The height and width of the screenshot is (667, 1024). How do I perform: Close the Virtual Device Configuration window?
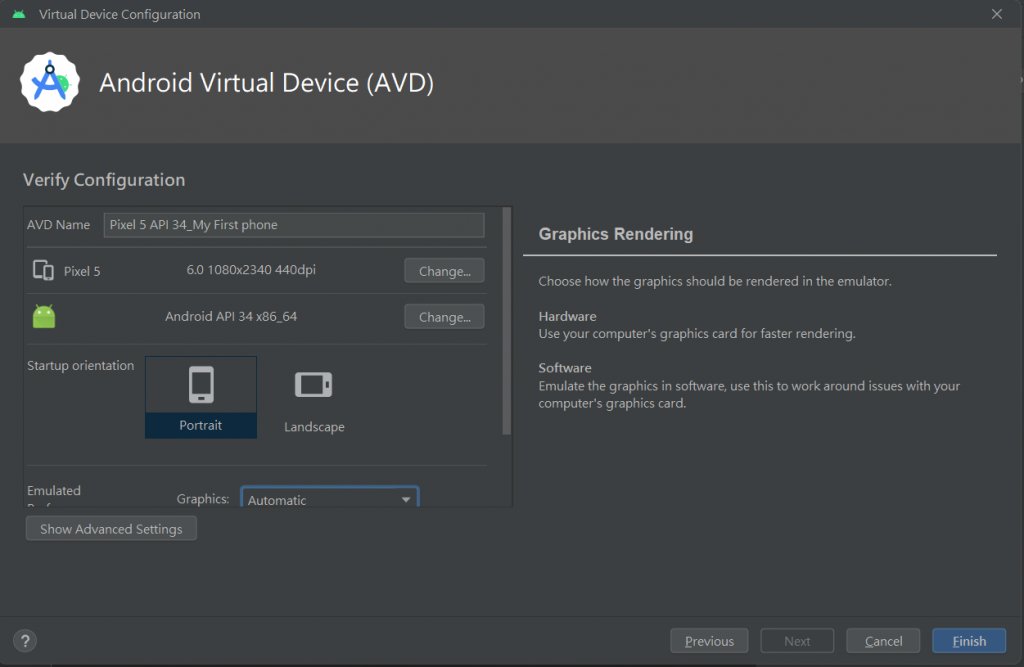coord(996,15)
